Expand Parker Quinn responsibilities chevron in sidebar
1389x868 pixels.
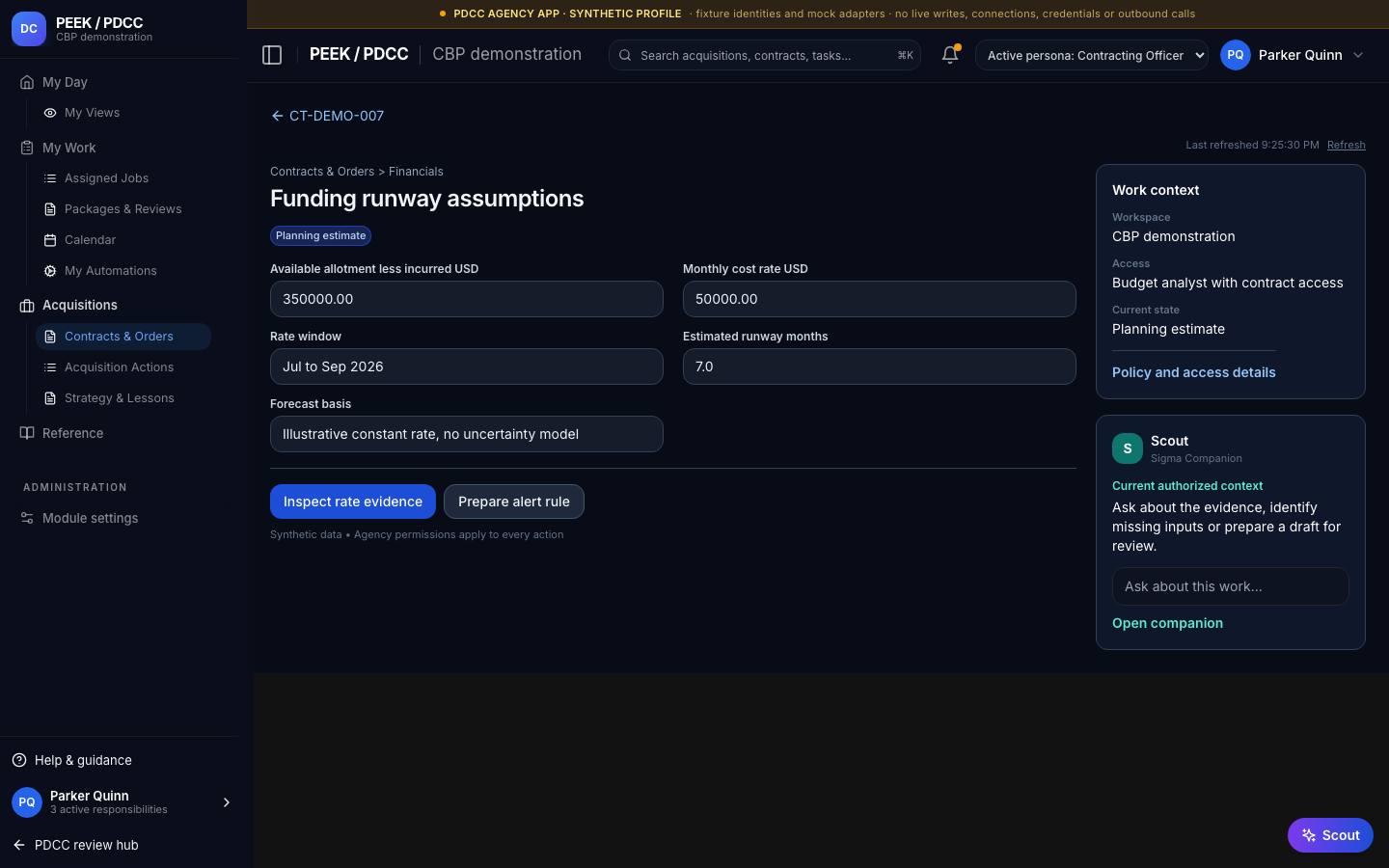227,802
